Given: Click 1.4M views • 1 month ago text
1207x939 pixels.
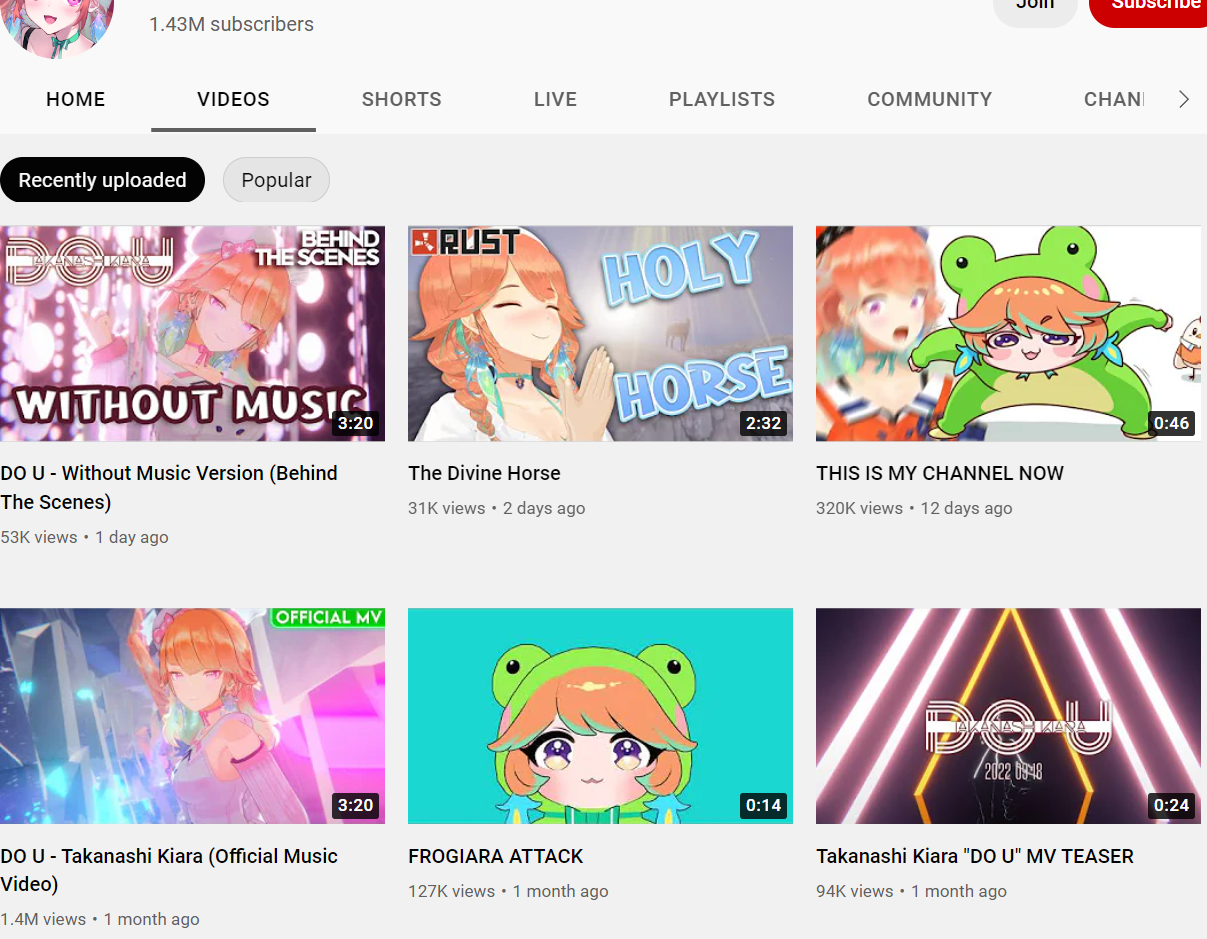Looking at the screenshot, I should (x=100, y=919).
